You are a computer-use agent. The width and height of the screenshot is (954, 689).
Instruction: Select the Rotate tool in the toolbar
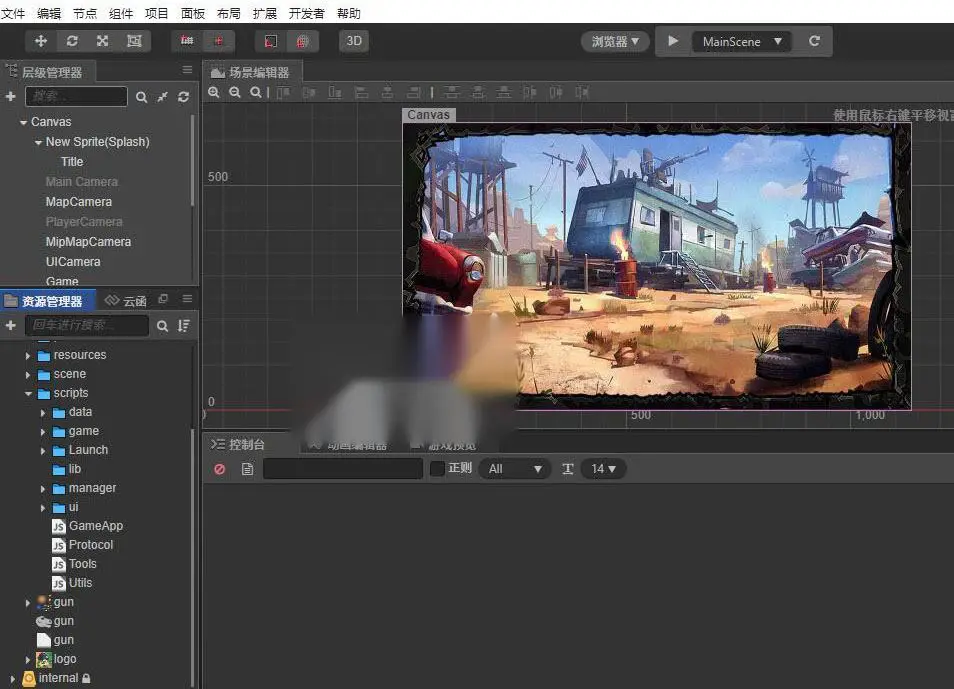pyautogui.click(x=72, y=41)
